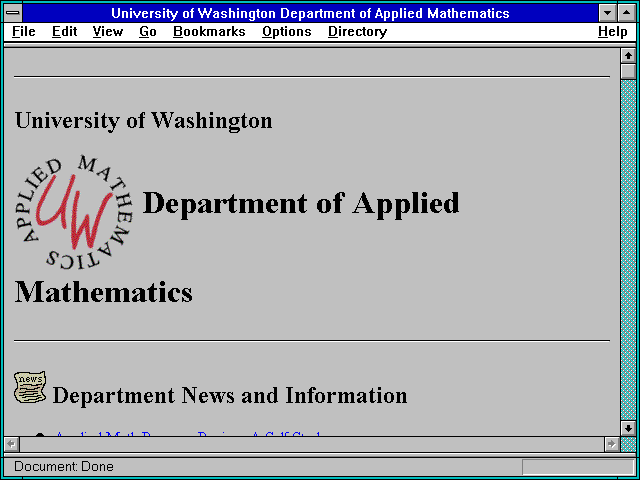Screen dimensions: 640x480
Task: Open the Options menu
Action: point(287,32)
